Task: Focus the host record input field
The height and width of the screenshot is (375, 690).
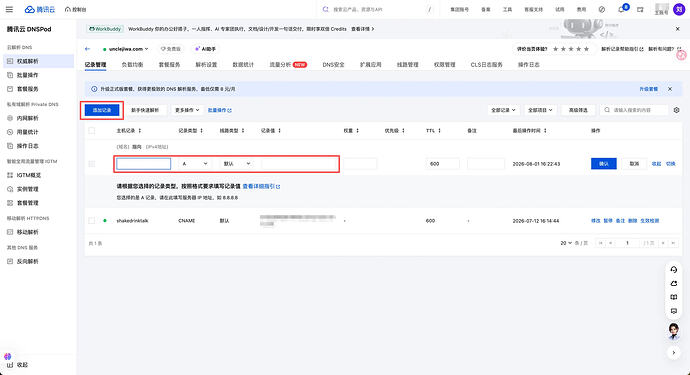Action: pos(143,164)
